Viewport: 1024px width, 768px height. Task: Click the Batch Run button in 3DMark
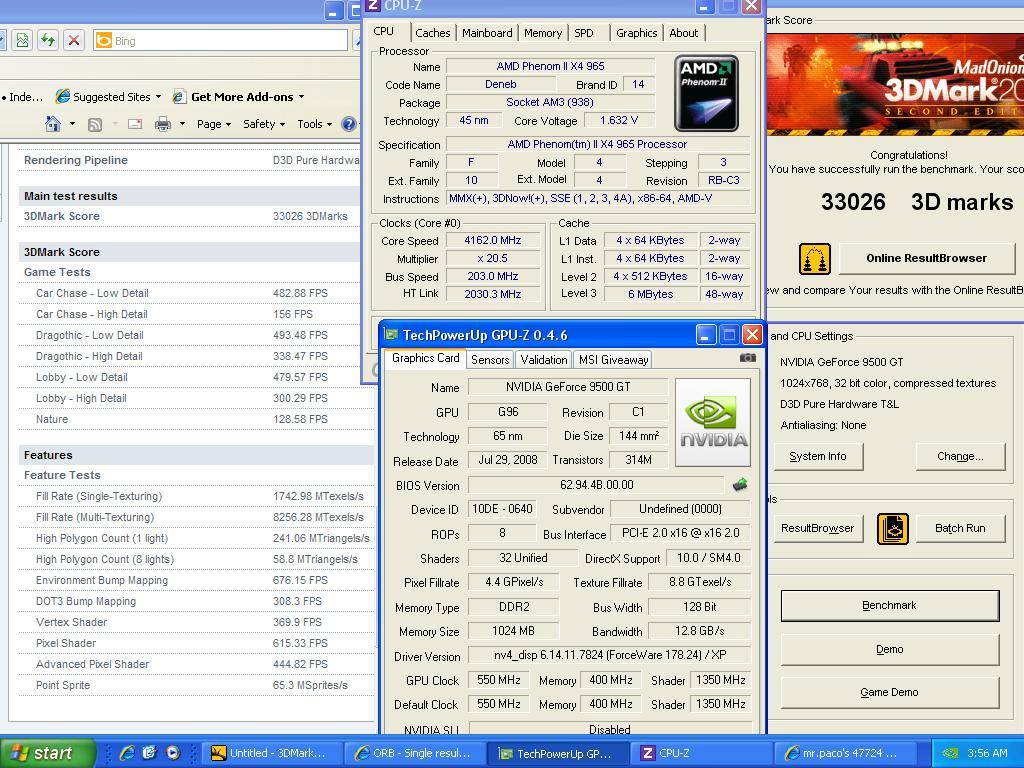click(960, 528)
